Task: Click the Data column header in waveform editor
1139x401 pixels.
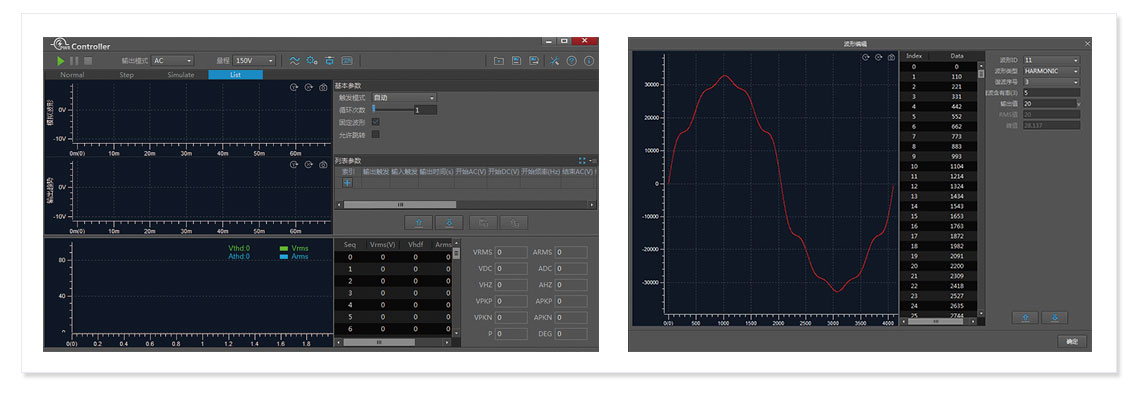Action: point(957,55)
